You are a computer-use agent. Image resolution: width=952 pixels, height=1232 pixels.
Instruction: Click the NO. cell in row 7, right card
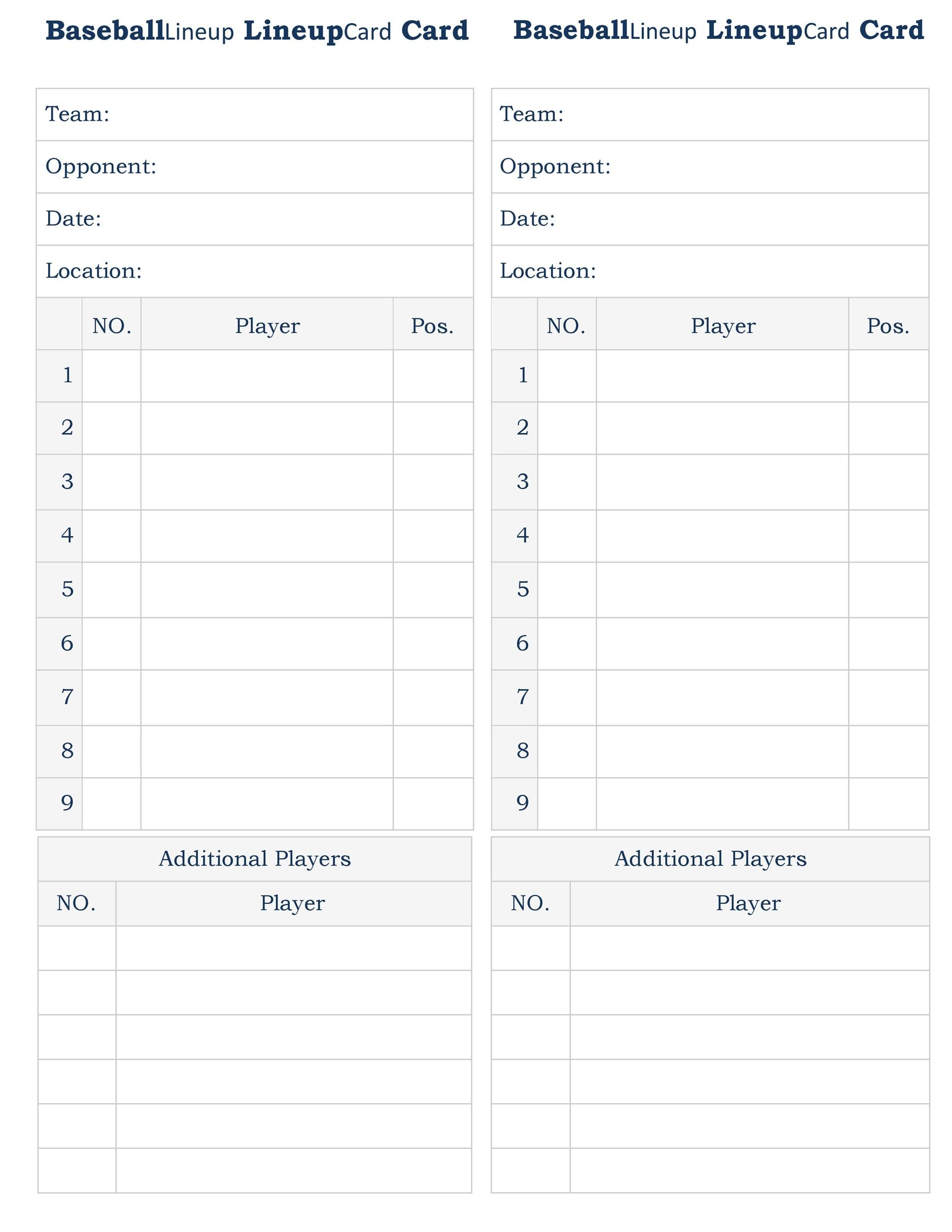(566, 697)
